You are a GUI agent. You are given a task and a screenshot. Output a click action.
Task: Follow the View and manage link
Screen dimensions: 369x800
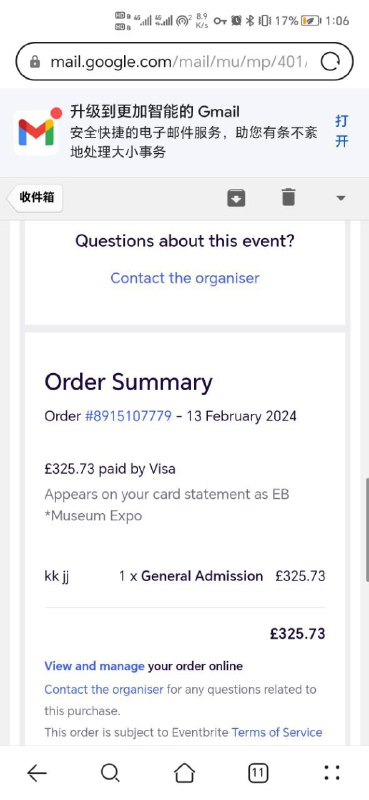pyautogui.click(x=94, y=666)
